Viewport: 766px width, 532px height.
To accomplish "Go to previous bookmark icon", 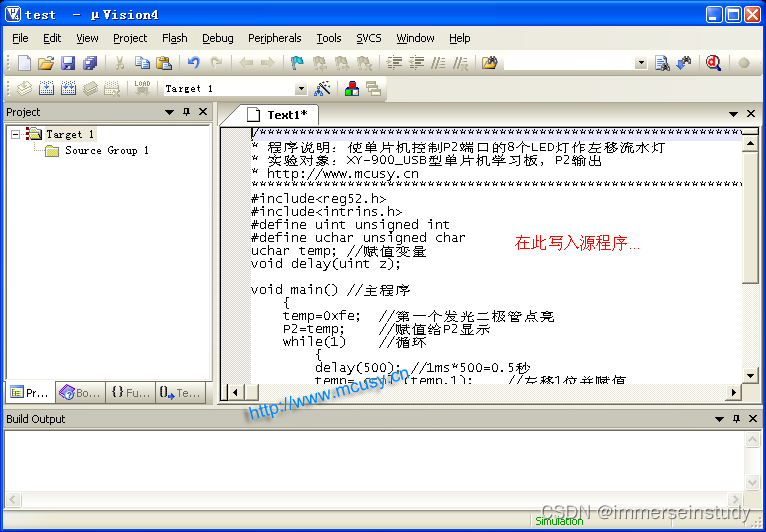I will pyautogui.click(x=319, y=63).
